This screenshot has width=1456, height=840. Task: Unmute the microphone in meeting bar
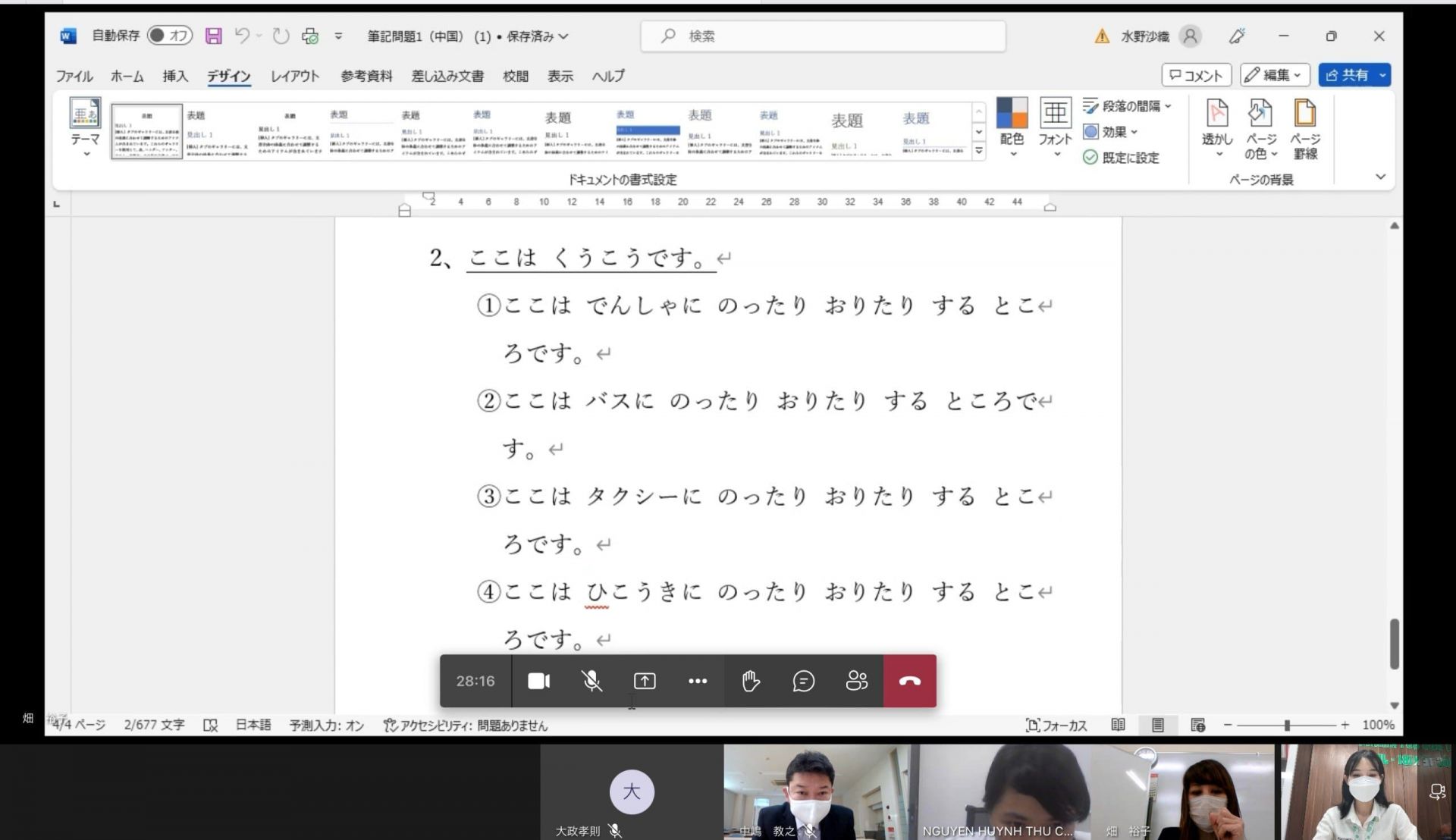tap(591, 681)
